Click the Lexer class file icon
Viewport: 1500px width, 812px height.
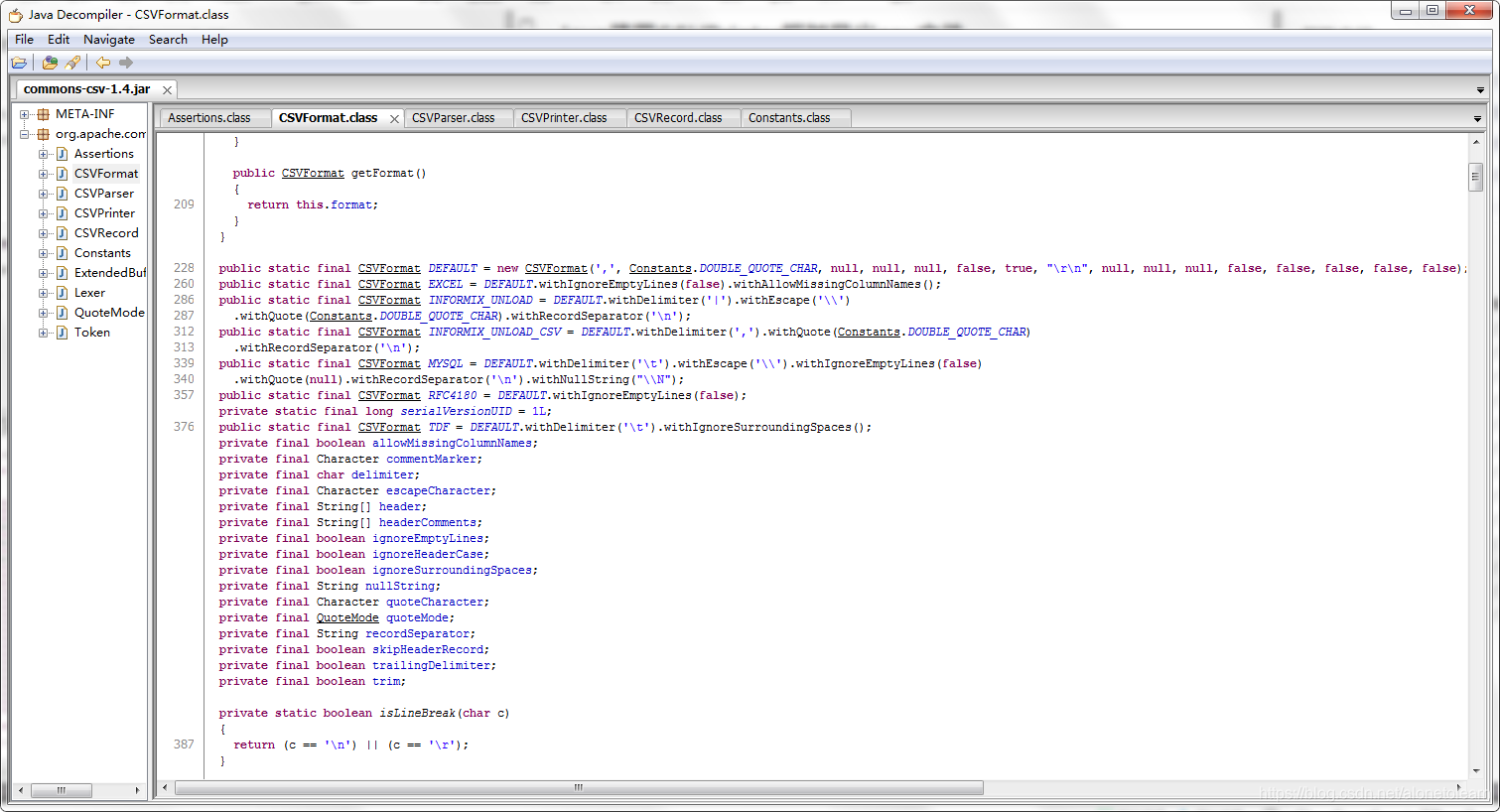point(62,293)
